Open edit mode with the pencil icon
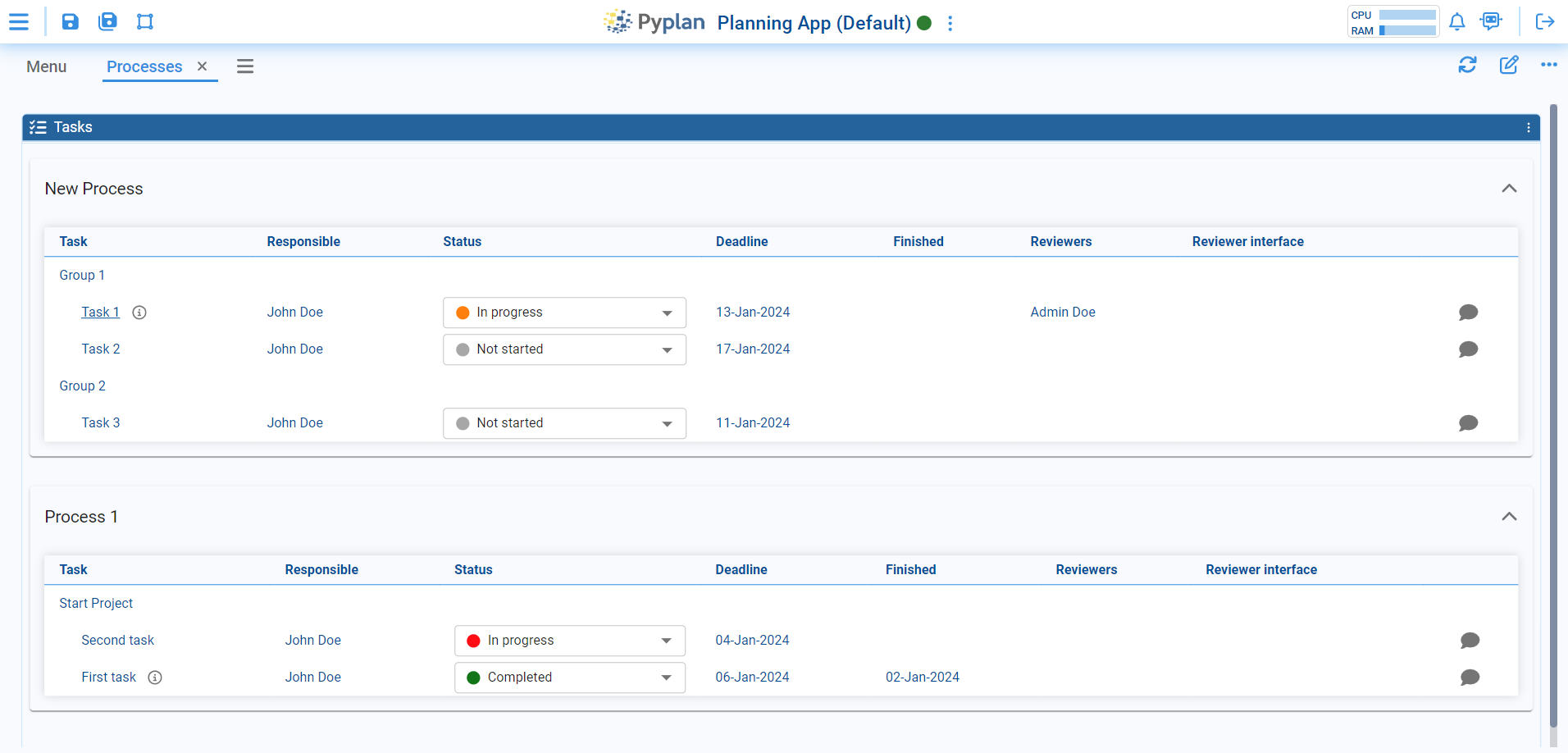The image size is (1568, 753). [x=1509, y=65]
